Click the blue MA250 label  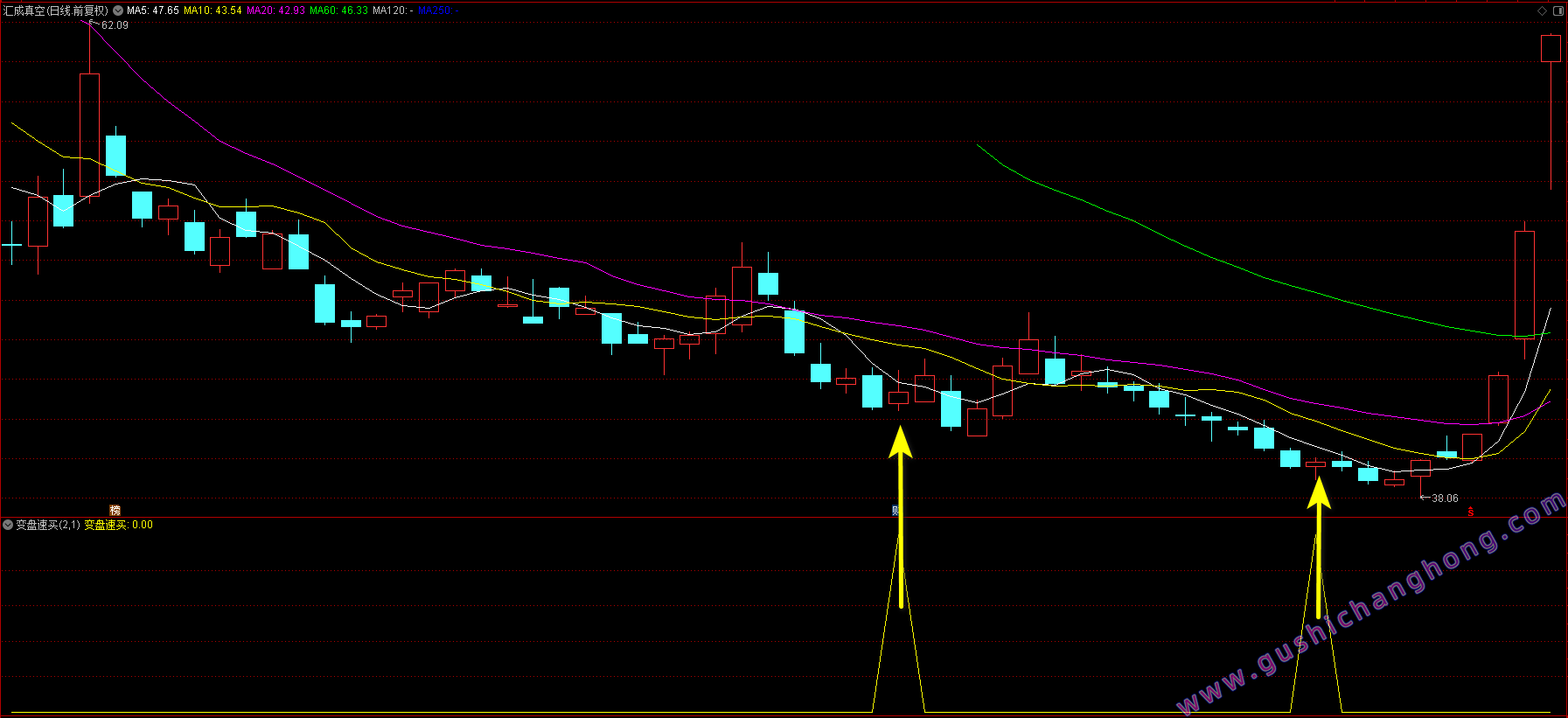[438, 10]
